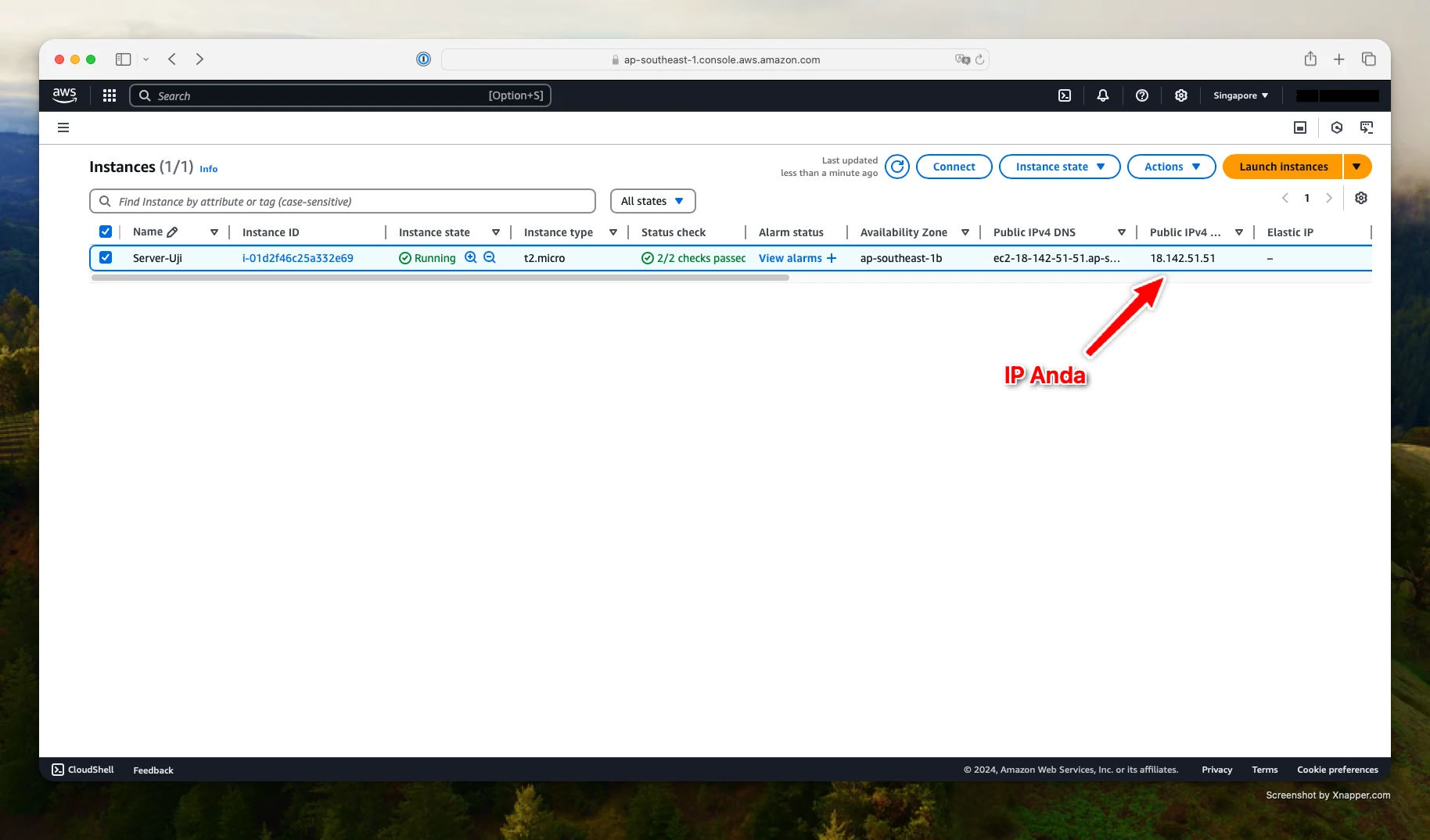The image size is (1430, 840).
Task: Add alarm with the plus icon
Action: coord(832,258)
